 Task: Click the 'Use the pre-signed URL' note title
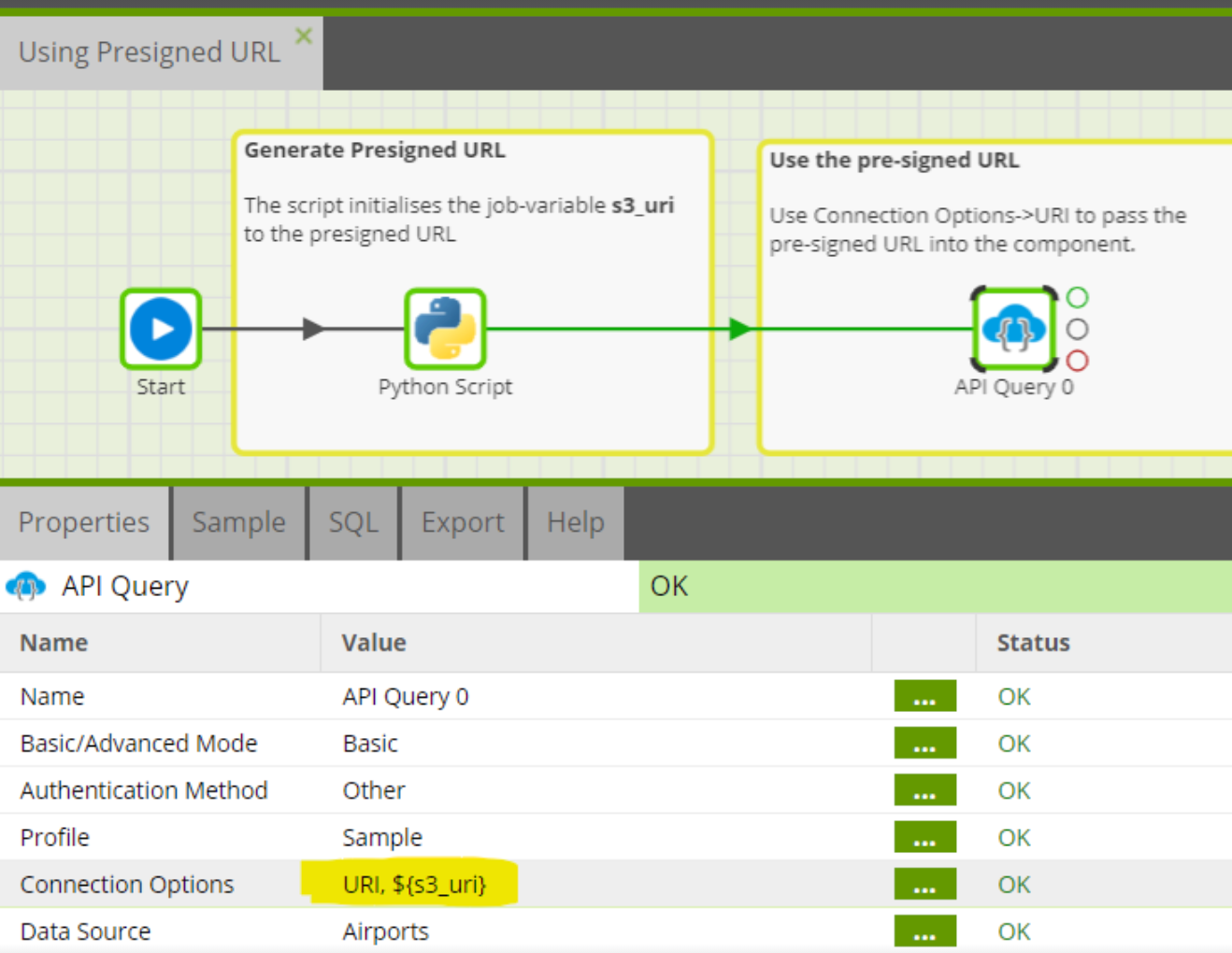point(895,161)
